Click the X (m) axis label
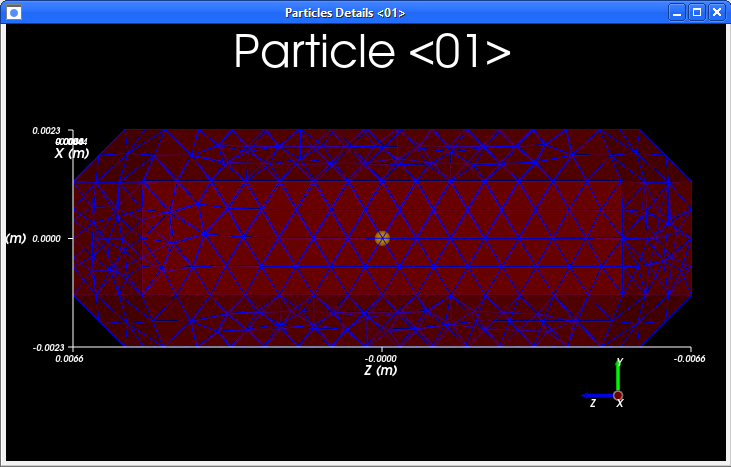731x467 pixels. (71, 153)
